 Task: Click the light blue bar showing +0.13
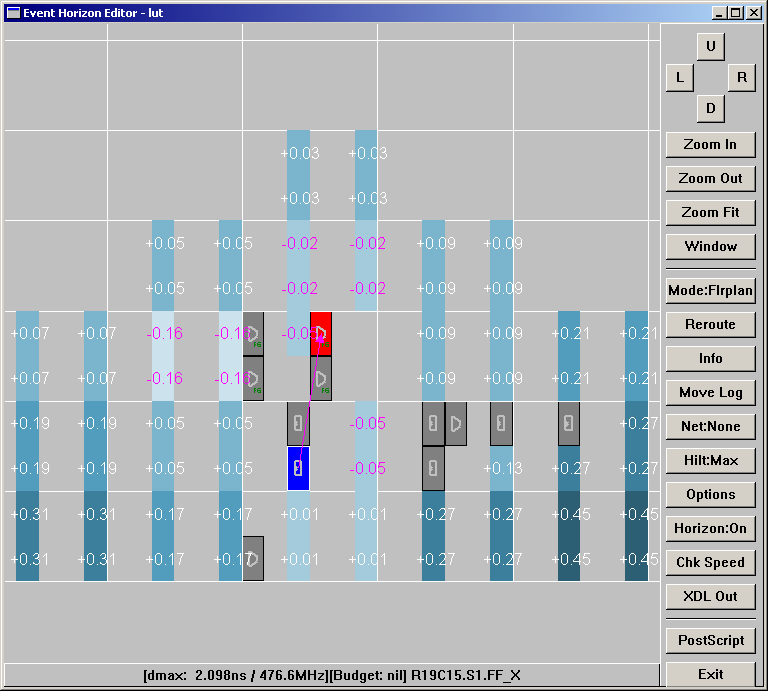coord(501,468)
